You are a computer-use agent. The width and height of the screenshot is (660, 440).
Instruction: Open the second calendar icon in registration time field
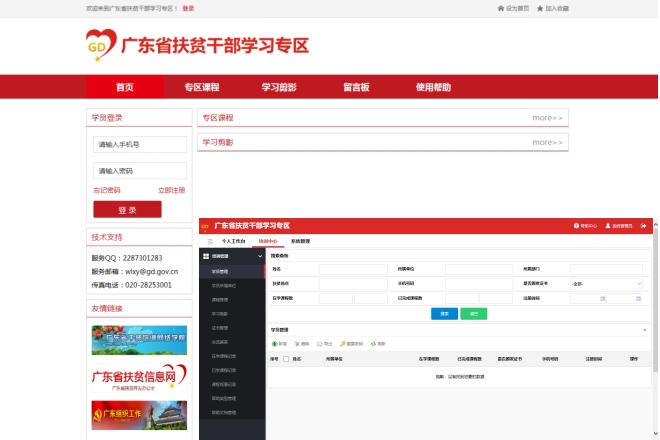638,299
